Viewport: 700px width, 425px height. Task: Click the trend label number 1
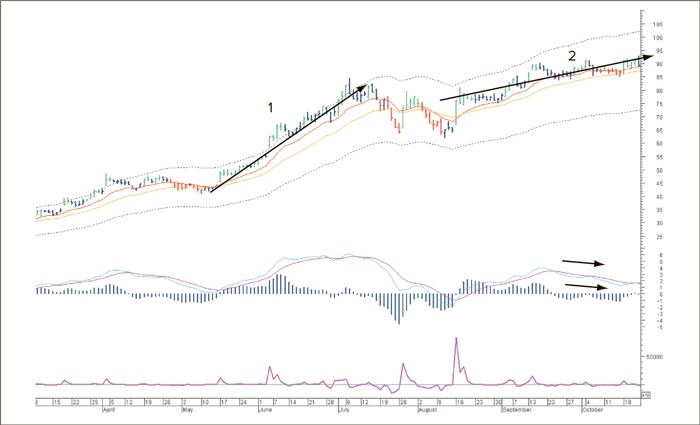tap(269, 106)
